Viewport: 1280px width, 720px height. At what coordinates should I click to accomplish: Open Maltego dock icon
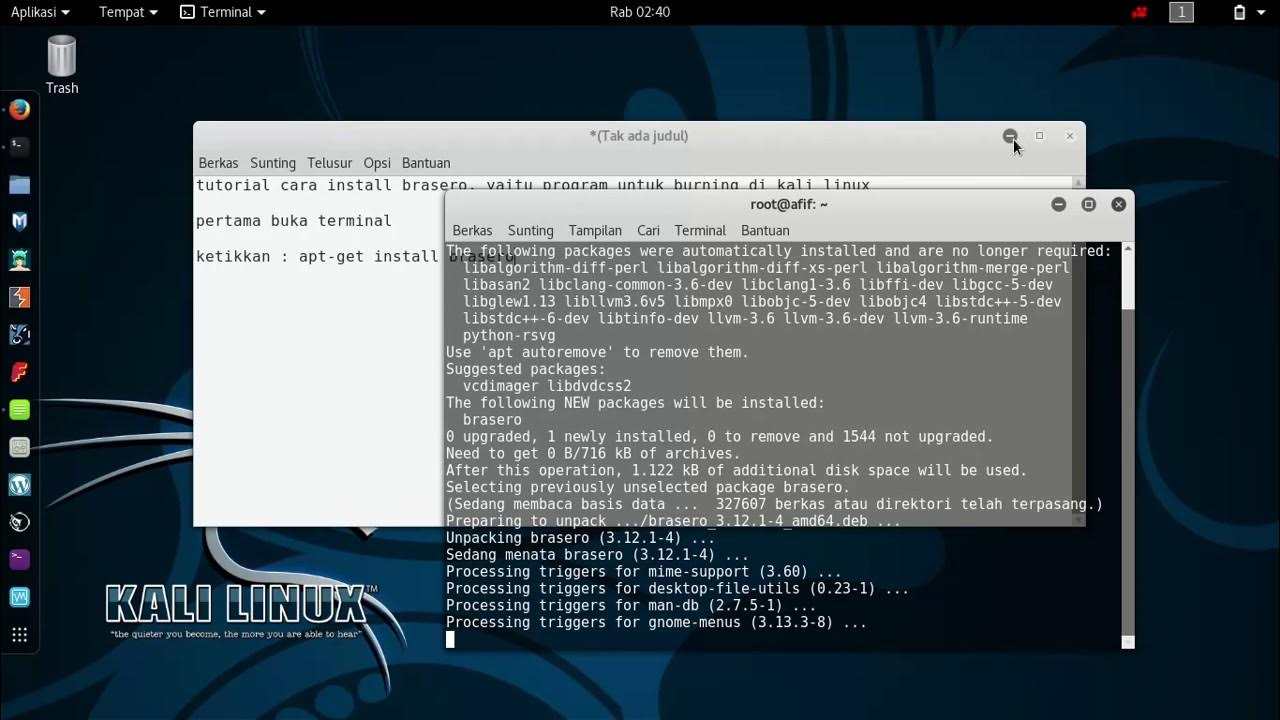[x=20, y=335]
